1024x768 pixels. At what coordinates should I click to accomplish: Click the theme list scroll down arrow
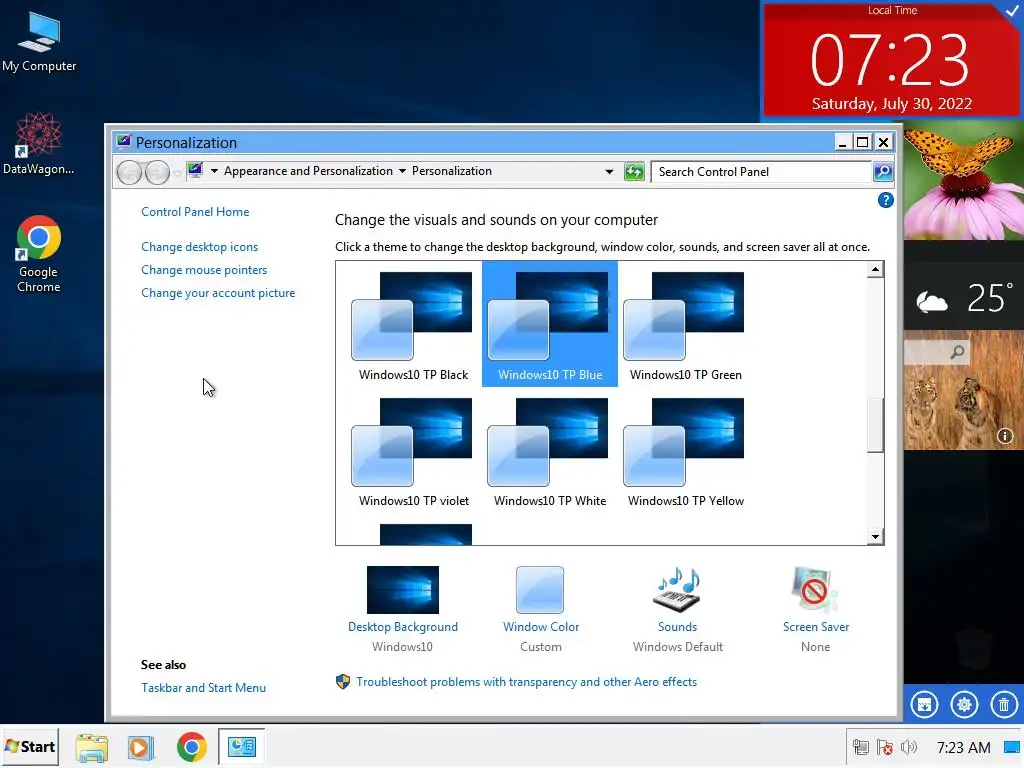(875, 536)
